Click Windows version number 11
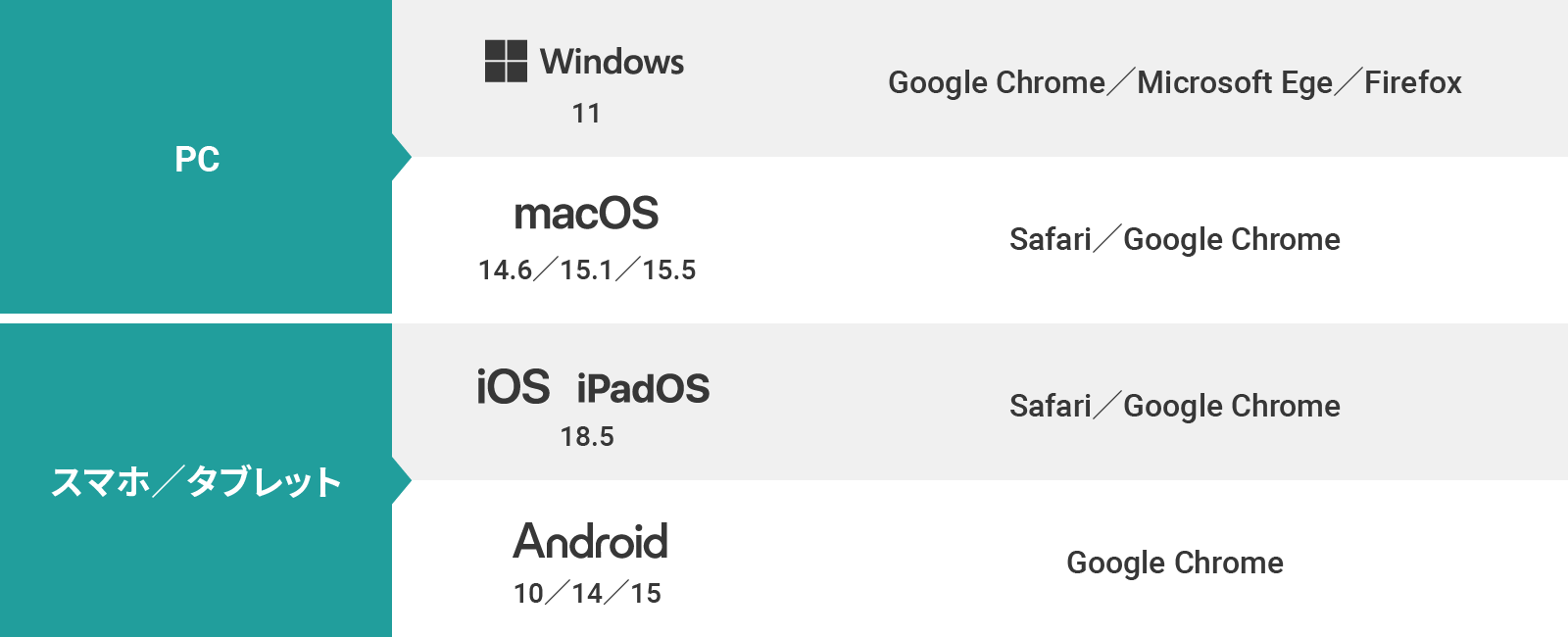Image resolution: width=1568 pixels, height=637 pixels. pos(586,114)
